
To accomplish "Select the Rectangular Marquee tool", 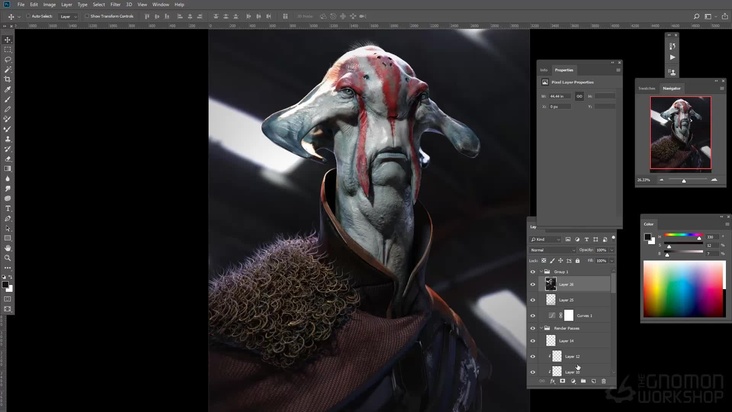I will pos(7,49).
